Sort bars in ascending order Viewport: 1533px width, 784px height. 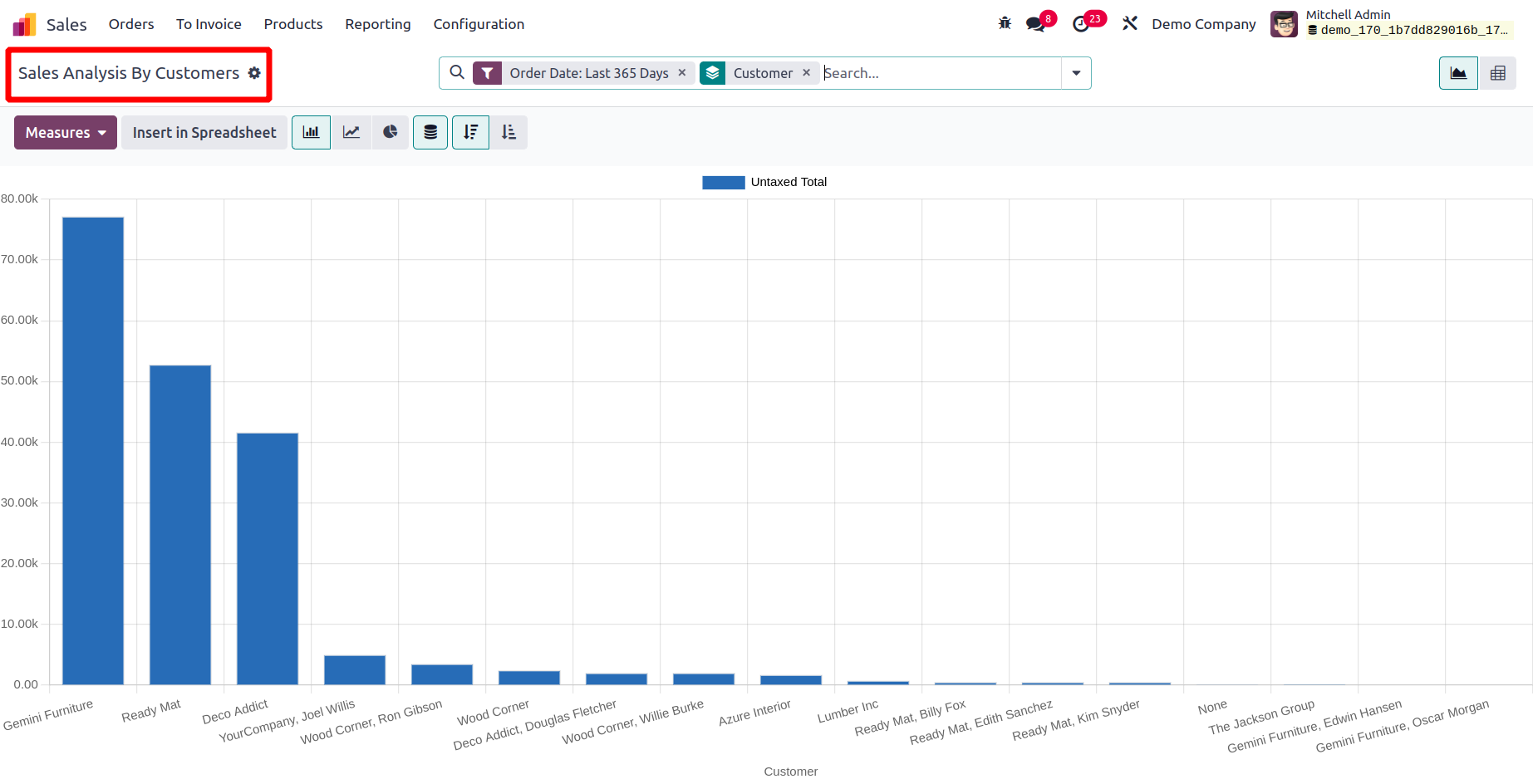tap(509, 132)
